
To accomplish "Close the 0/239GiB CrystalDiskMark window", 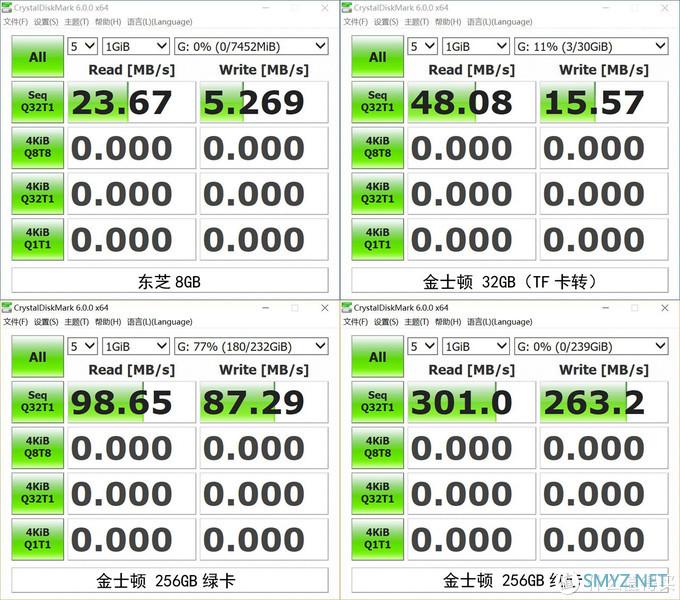I will 664,308.
